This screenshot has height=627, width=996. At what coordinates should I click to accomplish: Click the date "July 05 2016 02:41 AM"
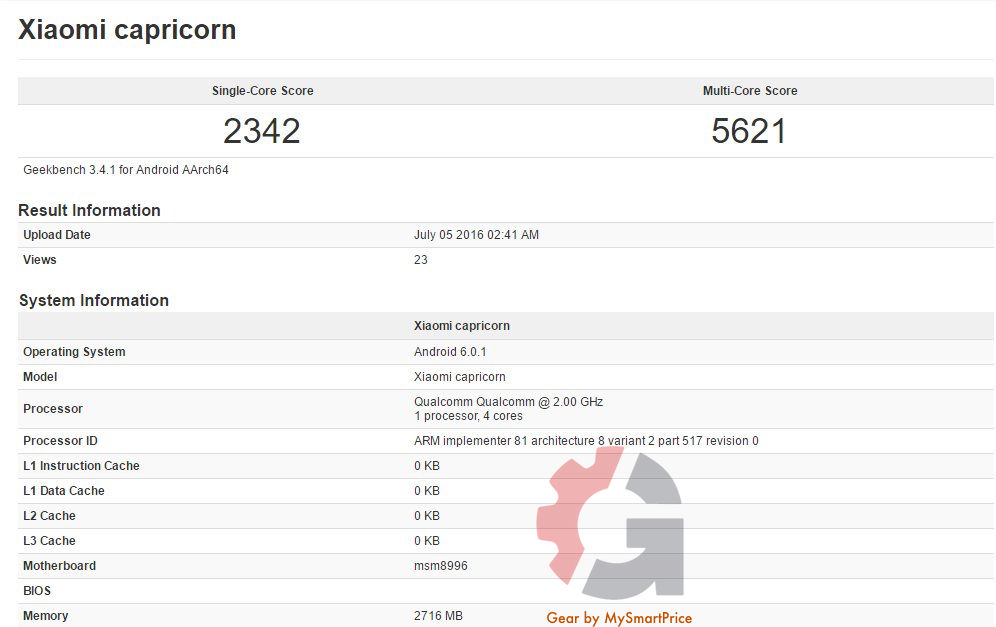coord(476,234)
